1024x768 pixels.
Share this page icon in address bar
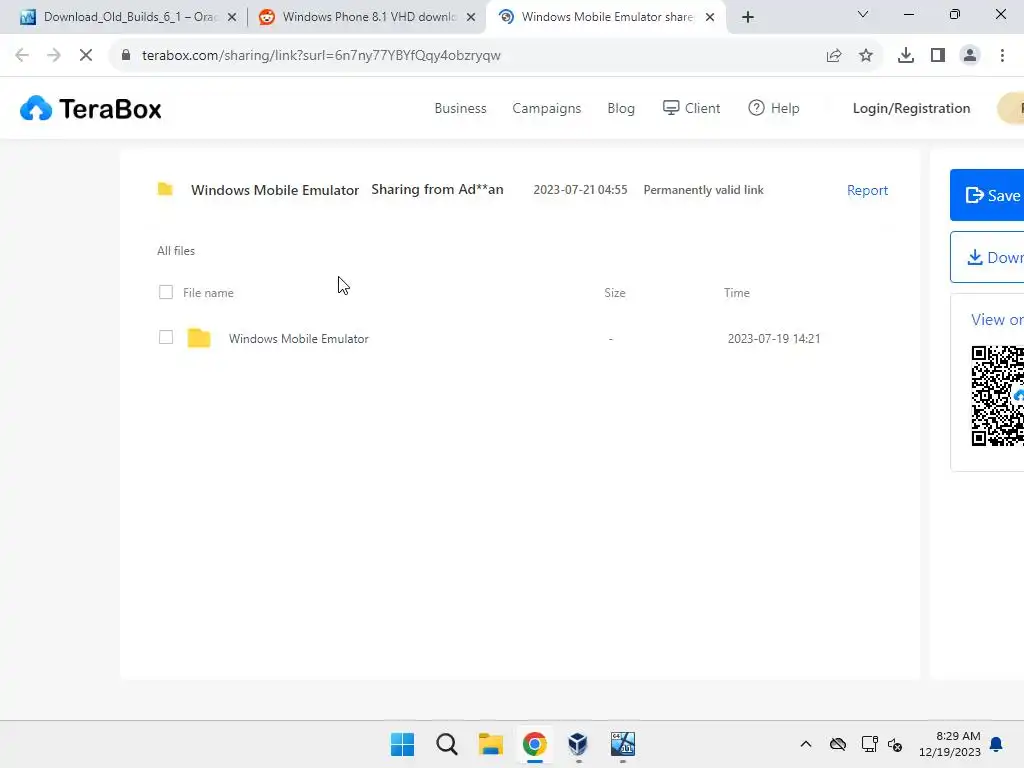pos(834,56)
